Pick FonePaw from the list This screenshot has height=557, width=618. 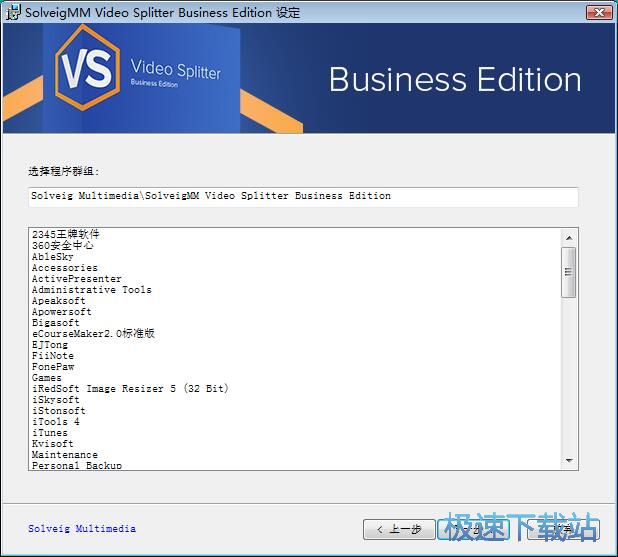(53, 367)
